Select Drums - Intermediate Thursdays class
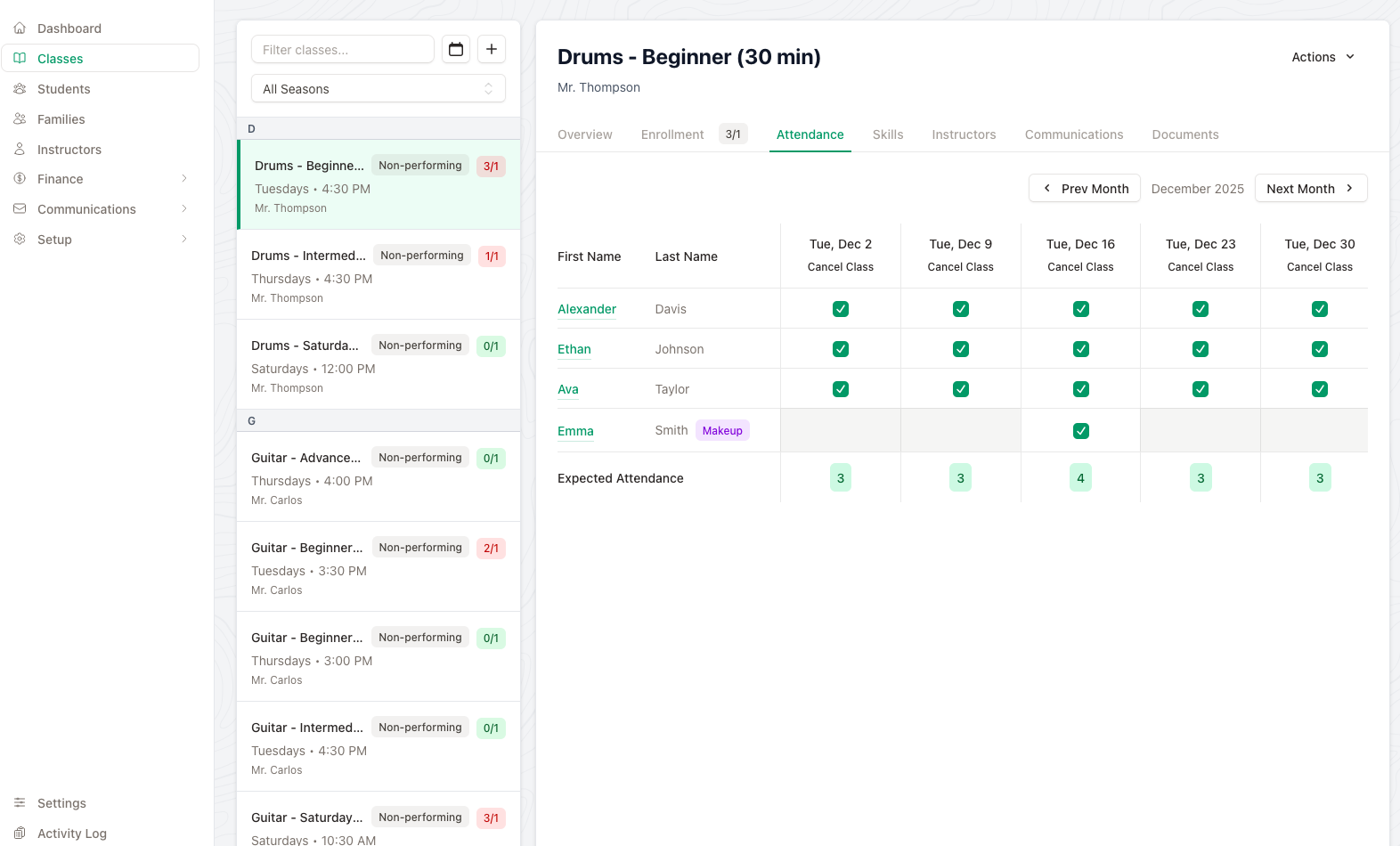This screenshot has width=1400, height=846. coord(378,274)
